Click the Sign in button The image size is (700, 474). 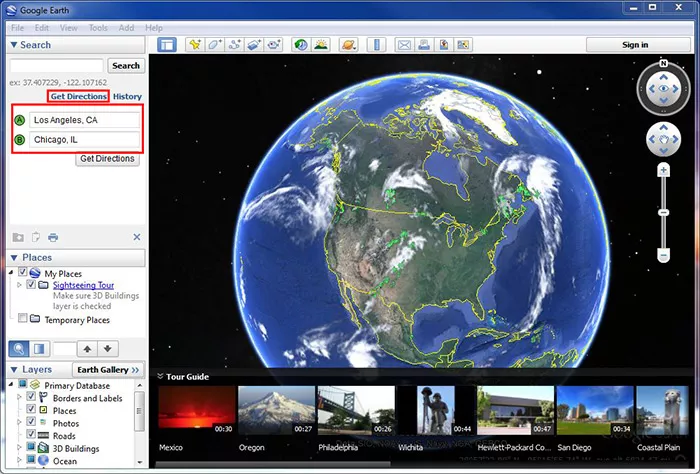coord(638,45)
